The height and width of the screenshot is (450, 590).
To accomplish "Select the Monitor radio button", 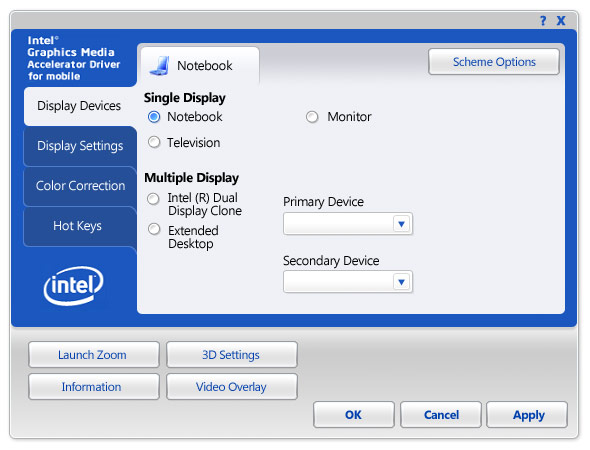I will [312, 117].
